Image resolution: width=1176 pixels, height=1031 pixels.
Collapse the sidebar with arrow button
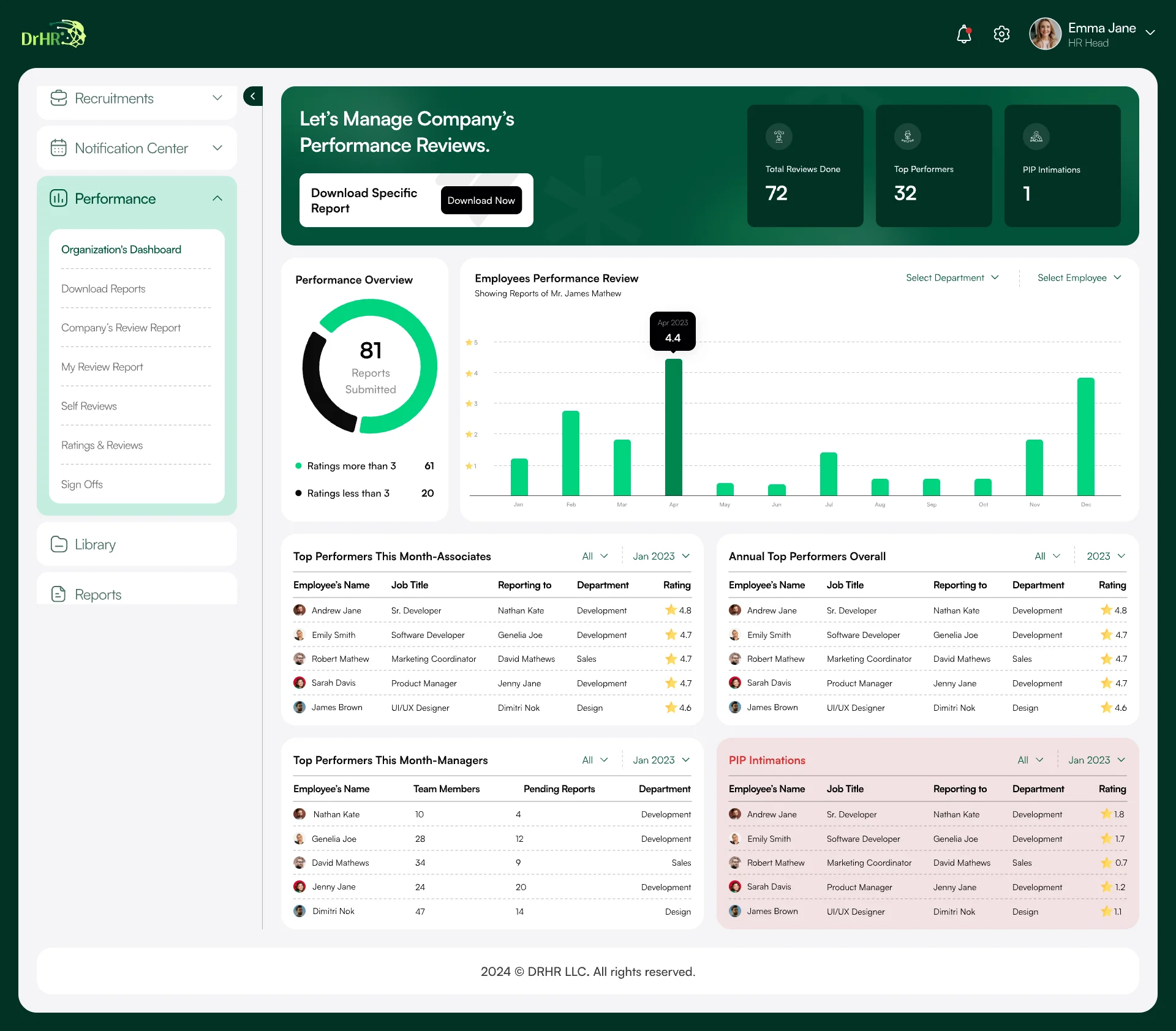coord(253,96)
